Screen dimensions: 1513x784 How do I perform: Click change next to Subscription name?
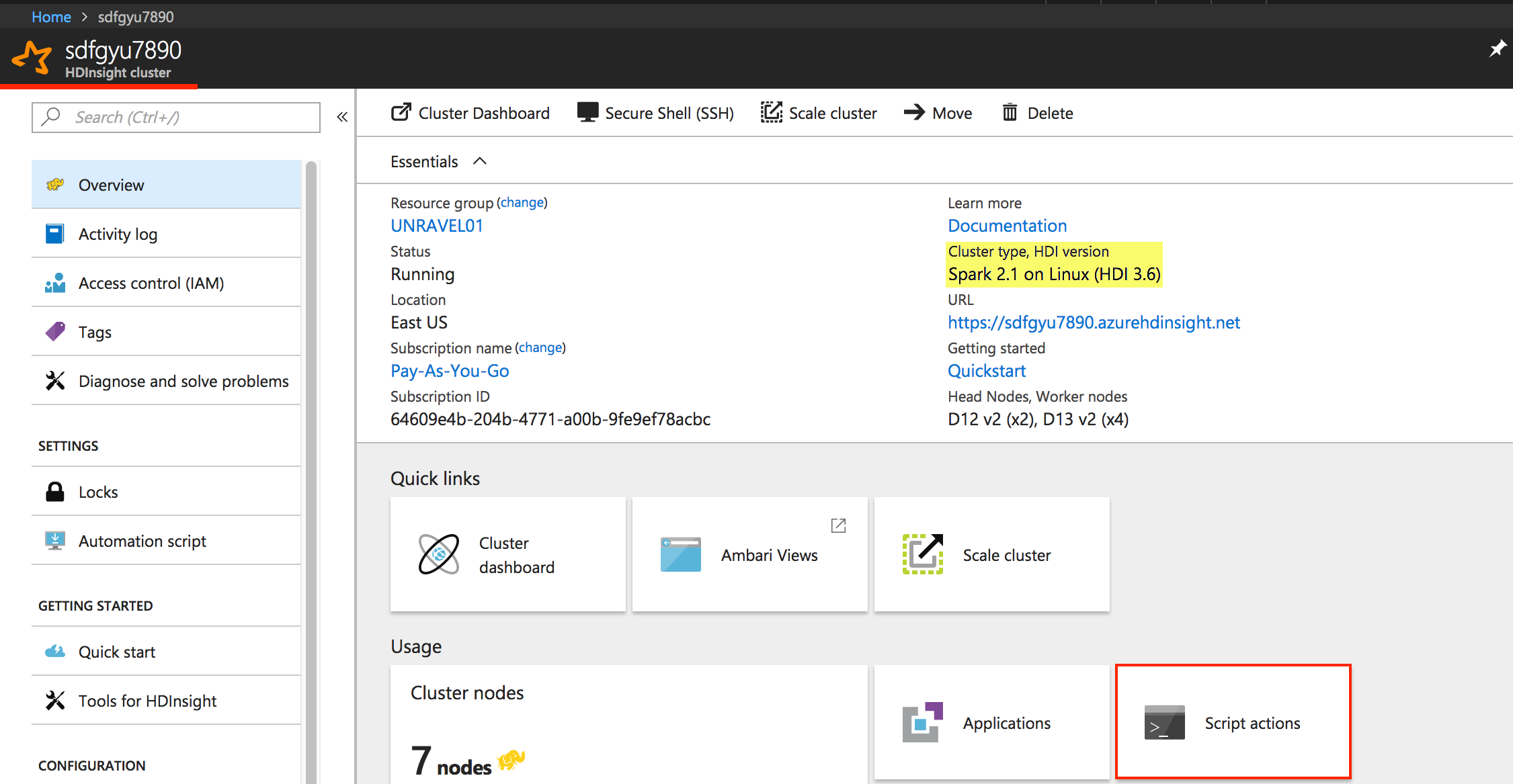(x=540, y=347)
